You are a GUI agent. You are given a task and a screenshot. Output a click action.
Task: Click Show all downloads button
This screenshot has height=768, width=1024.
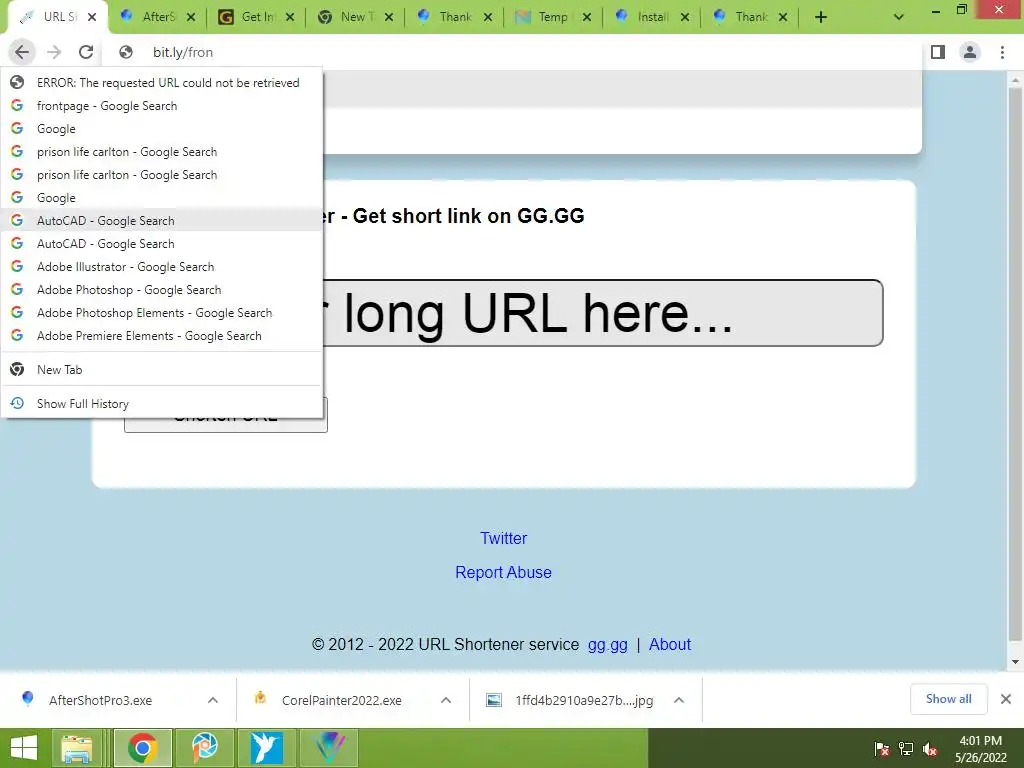coord(948,699)
